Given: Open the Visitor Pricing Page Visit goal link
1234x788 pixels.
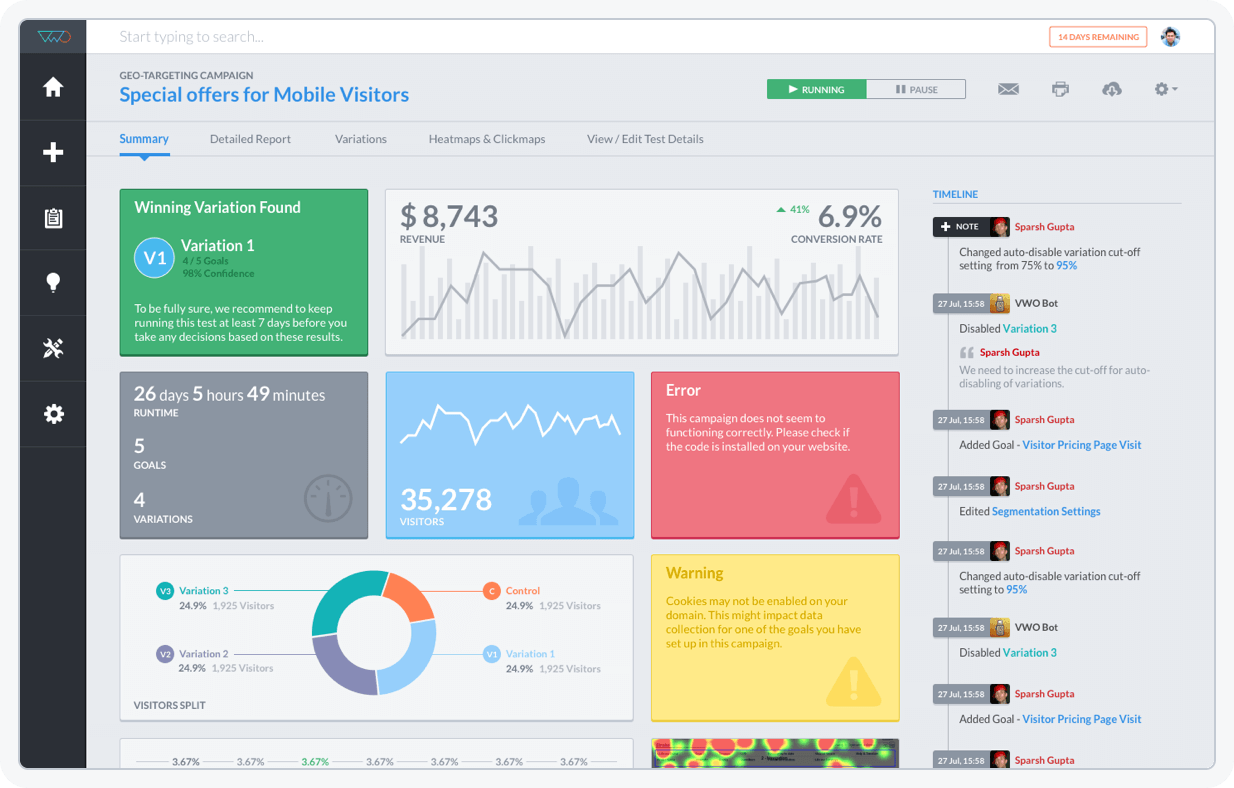Looking at the screenshot, I should tap(1081, 444).
